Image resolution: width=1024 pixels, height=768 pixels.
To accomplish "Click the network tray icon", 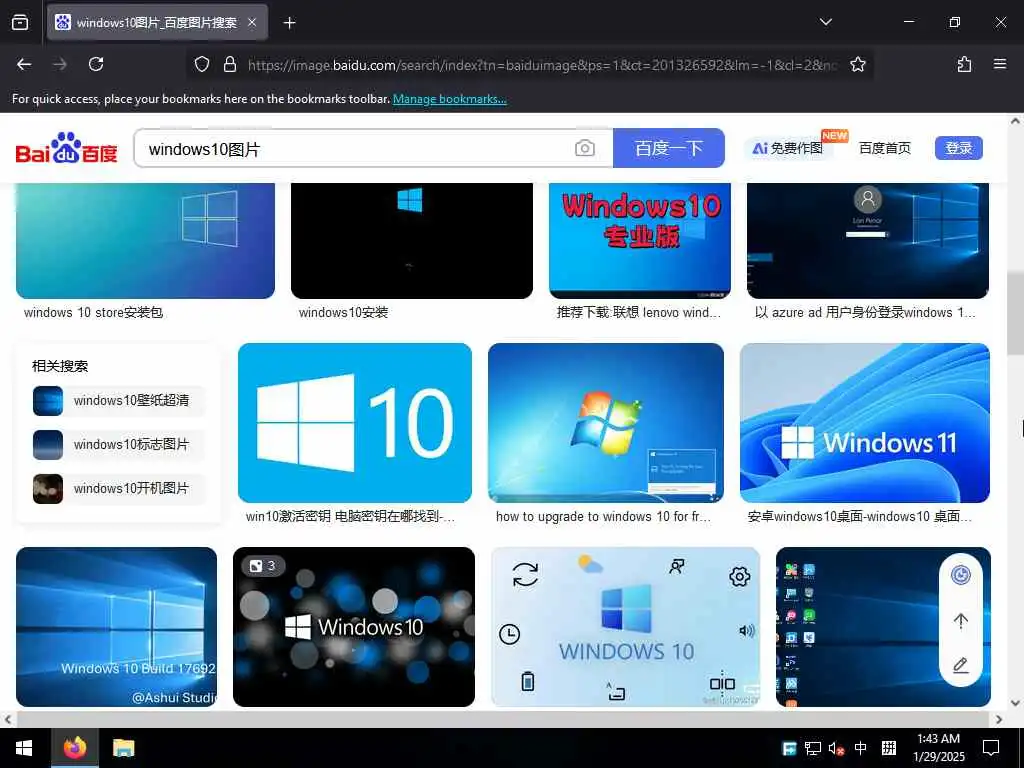I will pos(813,748).
